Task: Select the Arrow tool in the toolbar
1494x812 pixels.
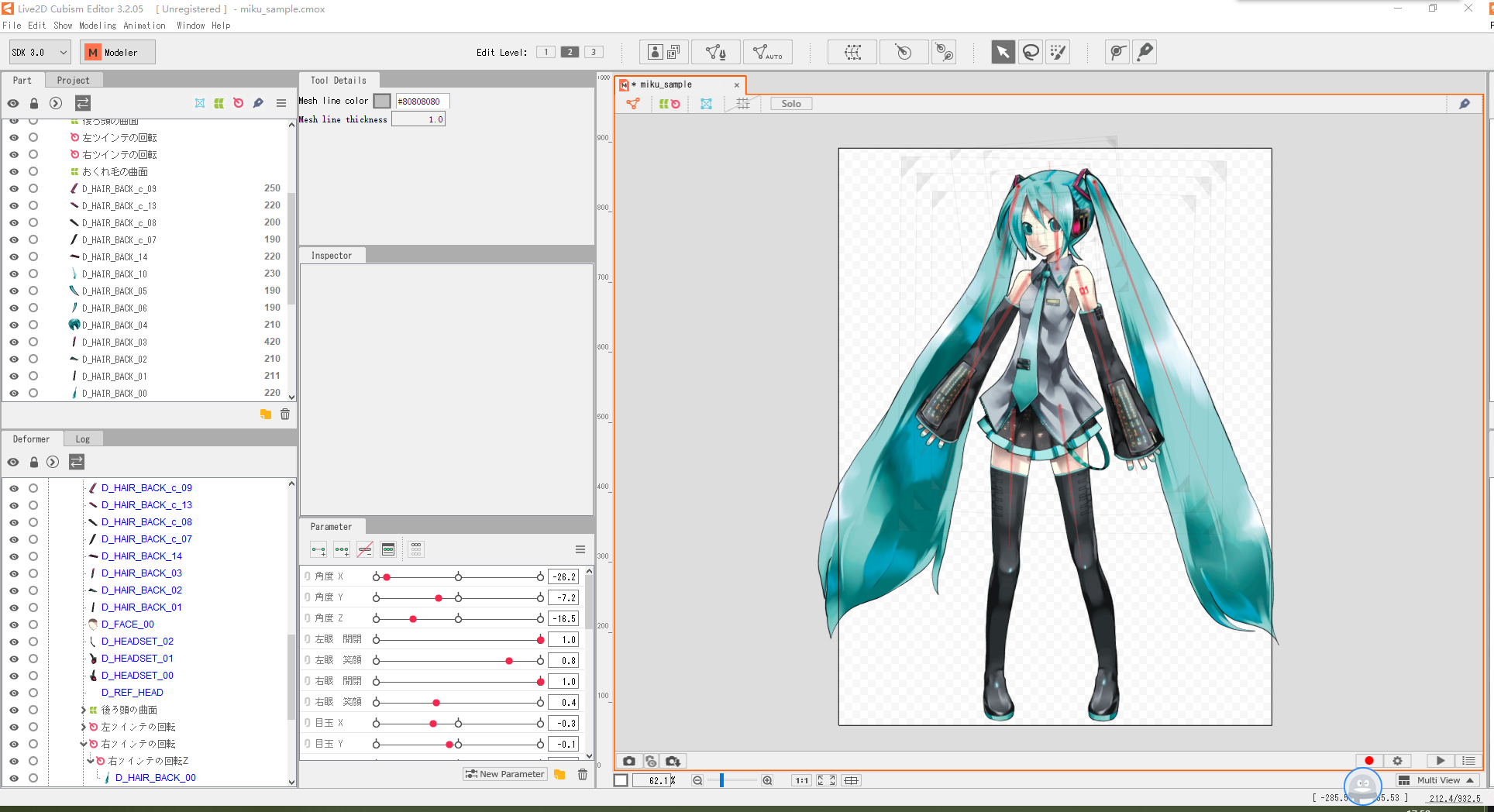Action: [1003, 52]
